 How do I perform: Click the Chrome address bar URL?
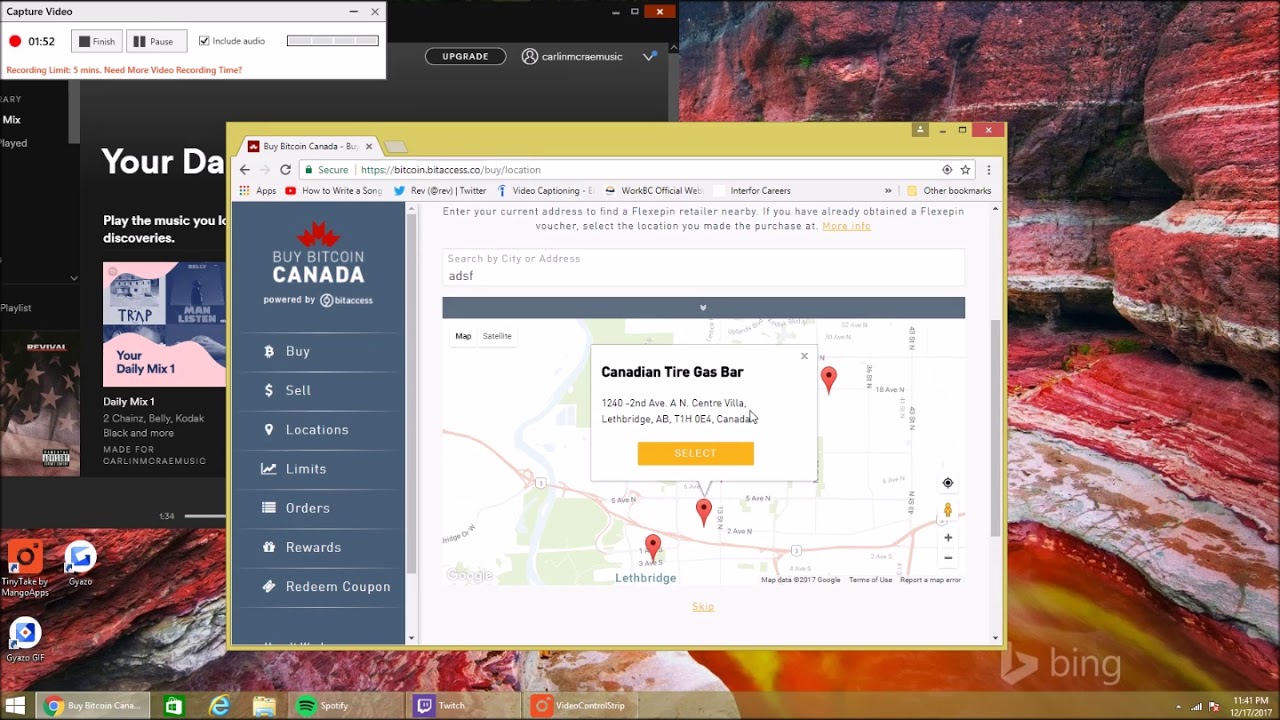[x=450, y=170]
